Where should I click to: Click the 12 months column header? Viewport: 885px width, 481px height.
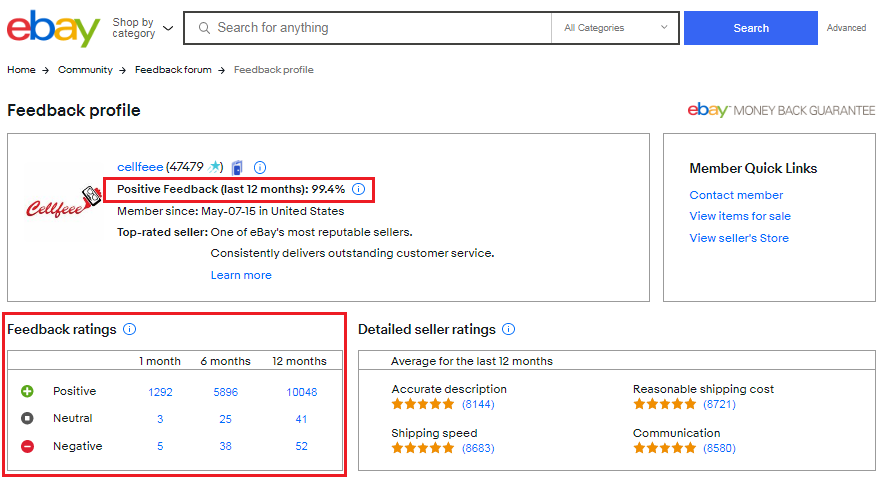[x=299, y=361]
